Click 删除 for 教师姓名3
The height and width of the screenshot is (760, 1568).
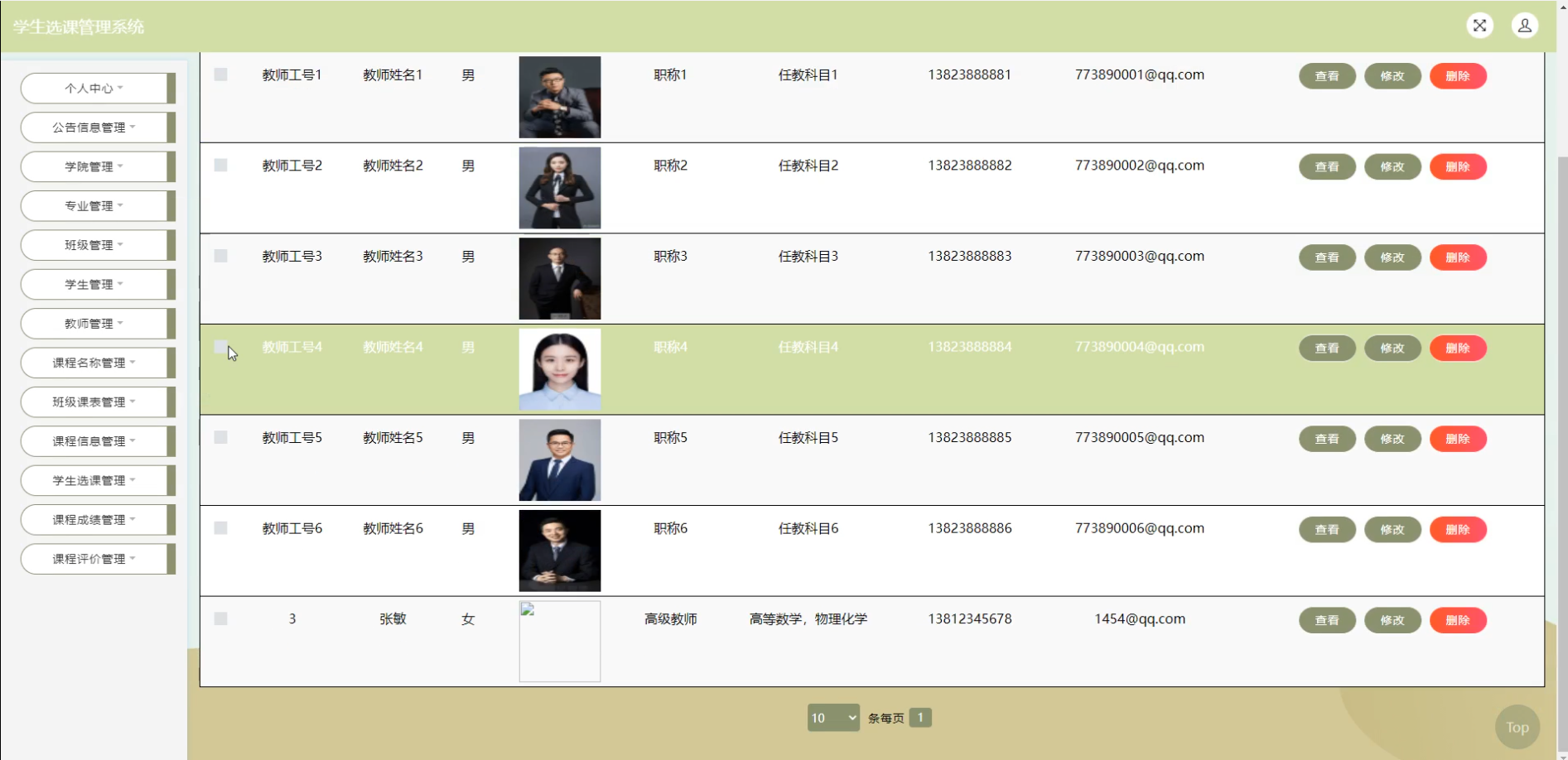click(1458, 257)
